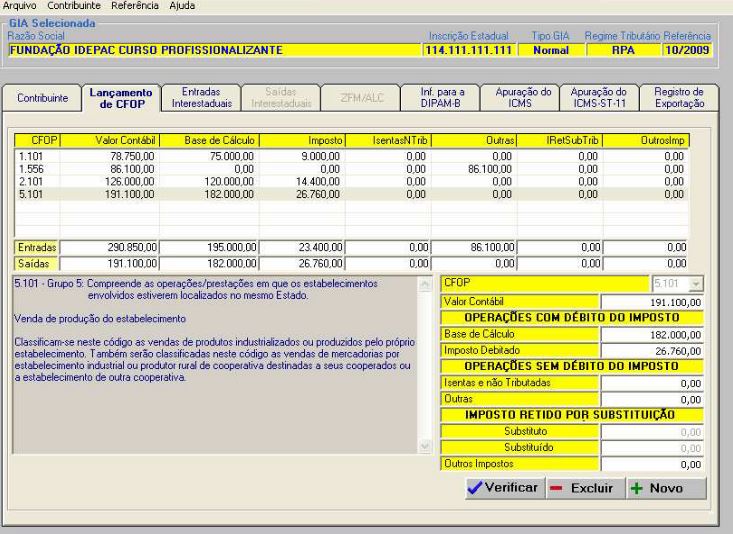Image resolution: width=733 pixels, height=534 pixels.
Task: Click cell value 78.750,00
Action: point(132,156)
